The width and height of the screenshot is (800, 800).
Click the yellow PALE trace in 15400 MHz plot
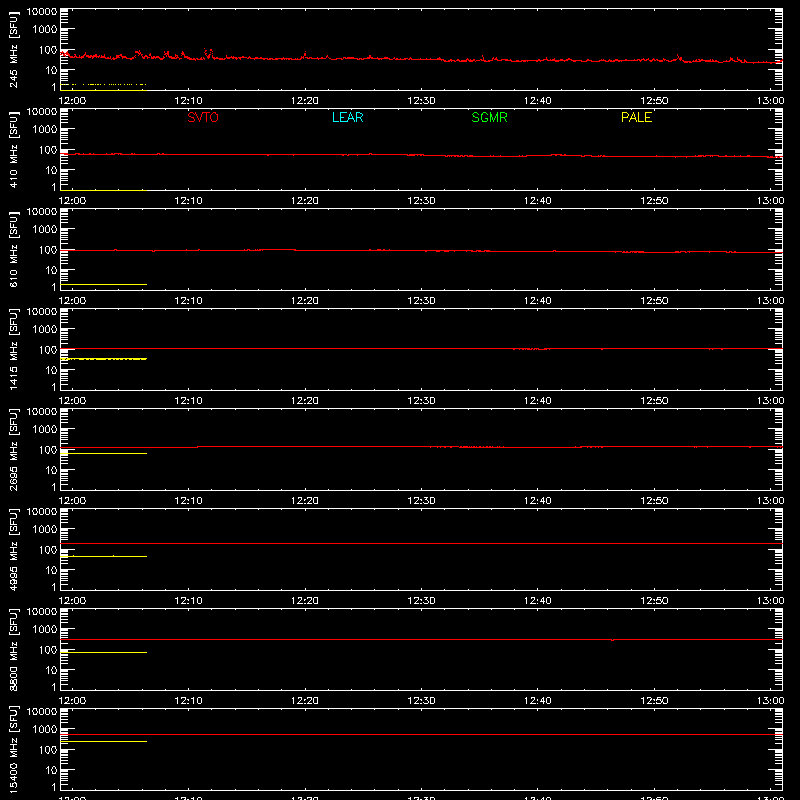[104, 741]
